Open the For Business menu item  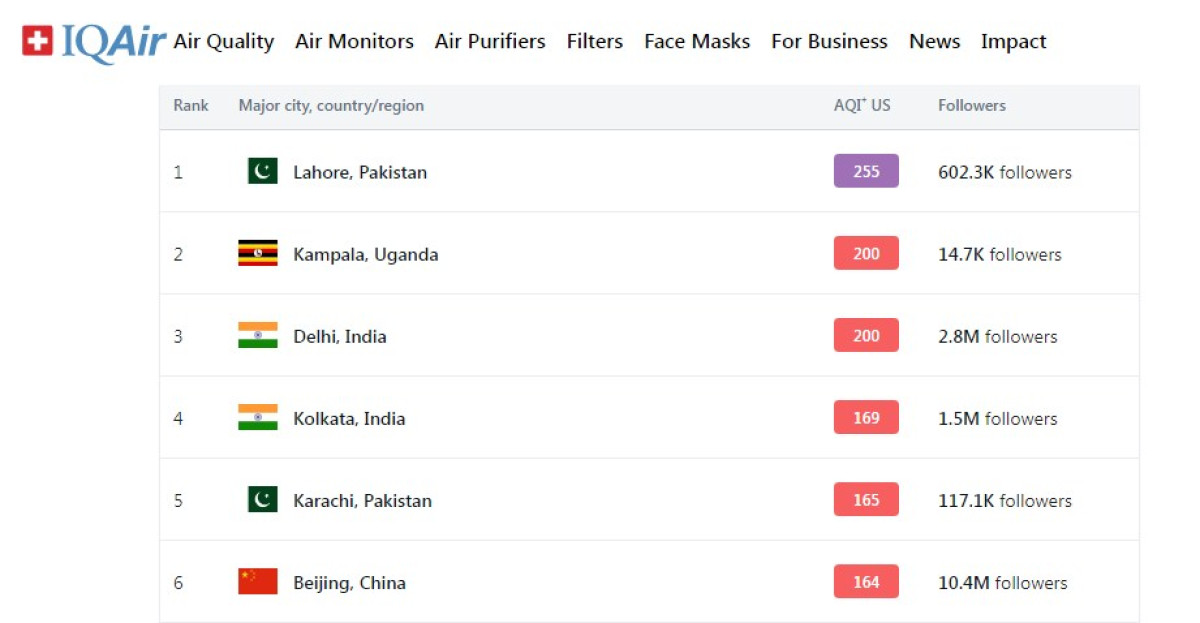[829, 42]
